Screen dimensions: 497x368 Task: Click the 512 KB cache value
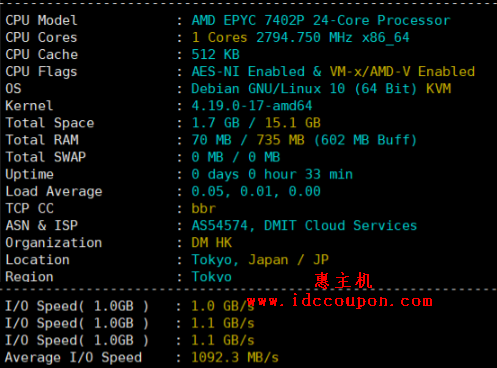pyautogui.click(x=215, y=54)
